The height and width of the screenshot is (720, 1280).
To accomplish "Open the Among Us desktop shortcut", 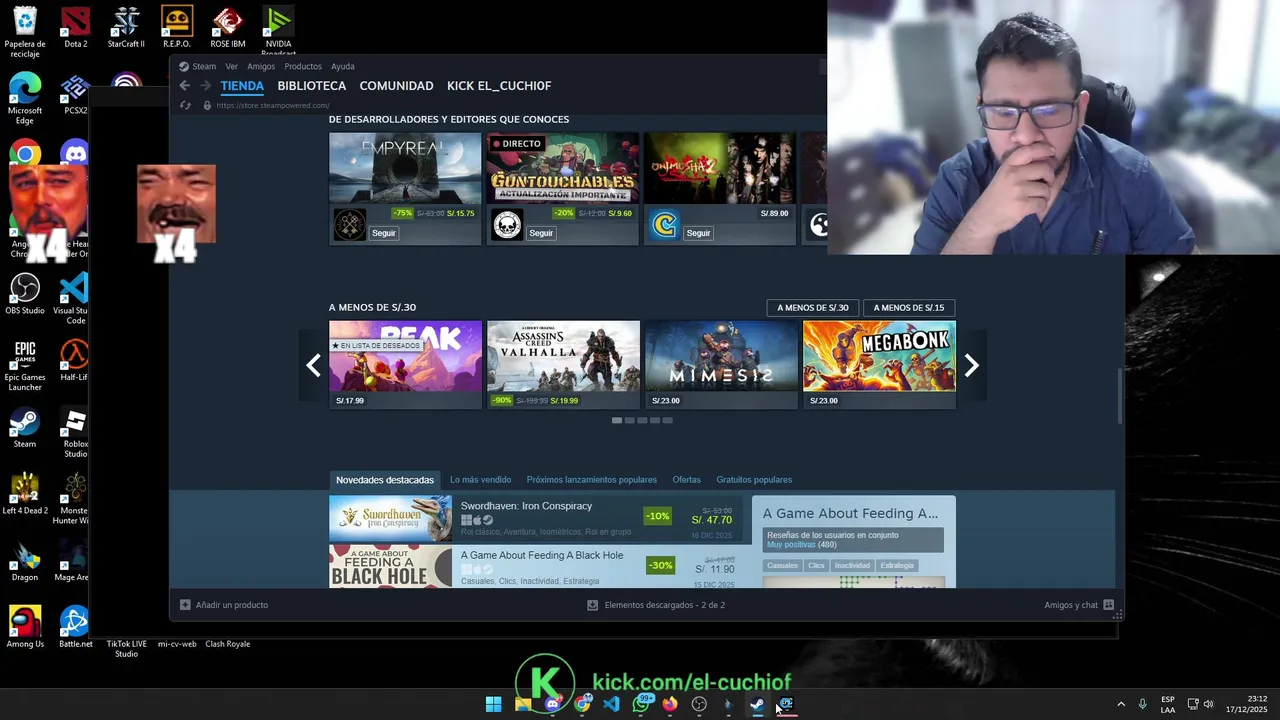I will click(x=25, y=627).
